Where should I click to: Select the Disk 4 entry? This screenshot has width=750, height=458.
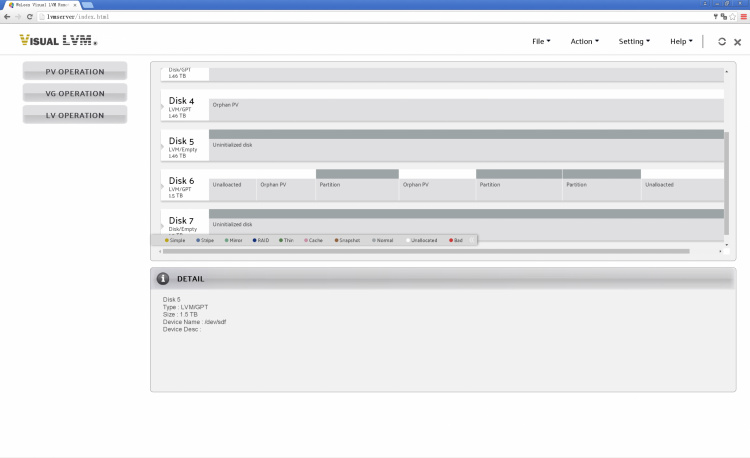[x=183, y=106]
